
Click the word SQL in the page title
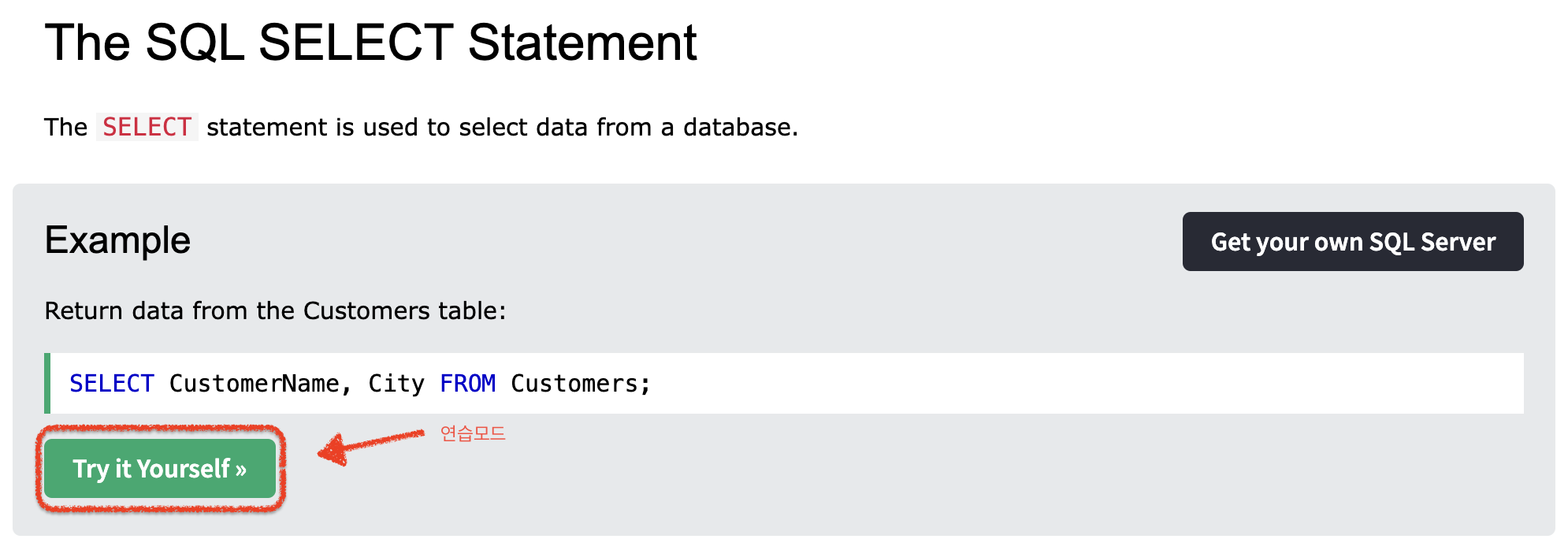click(x=195, y=43)
